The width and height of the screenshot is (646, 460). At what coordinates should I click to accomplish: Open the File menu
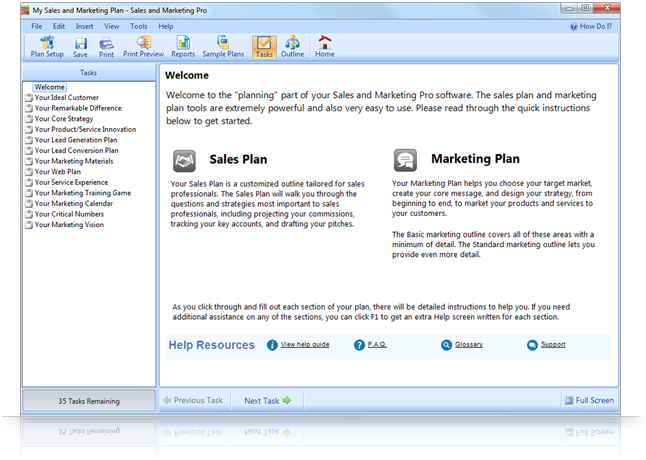[x=37, y=26]
